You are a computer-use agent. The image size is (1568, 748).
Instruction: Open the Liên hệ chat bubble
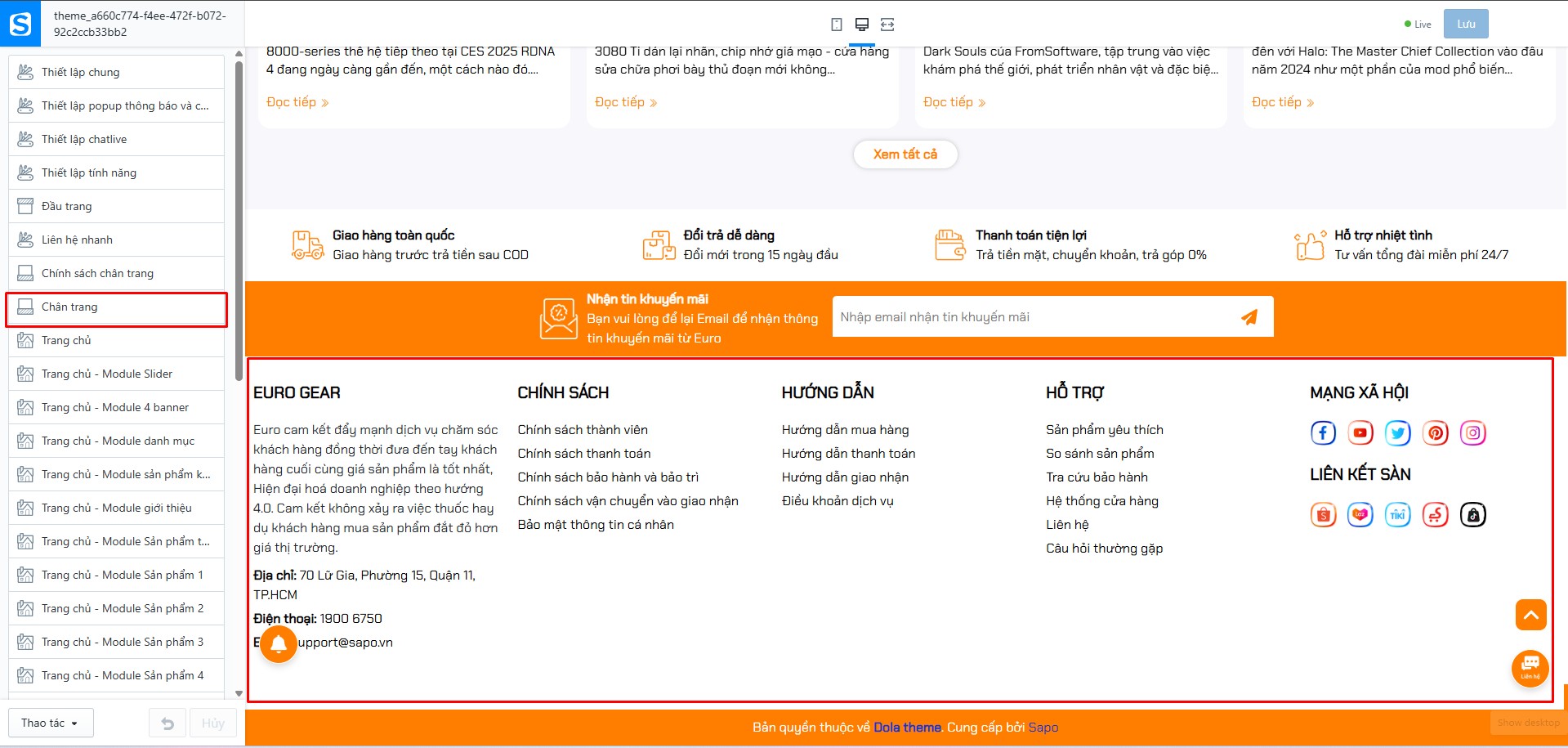(x=1530, y=668)
